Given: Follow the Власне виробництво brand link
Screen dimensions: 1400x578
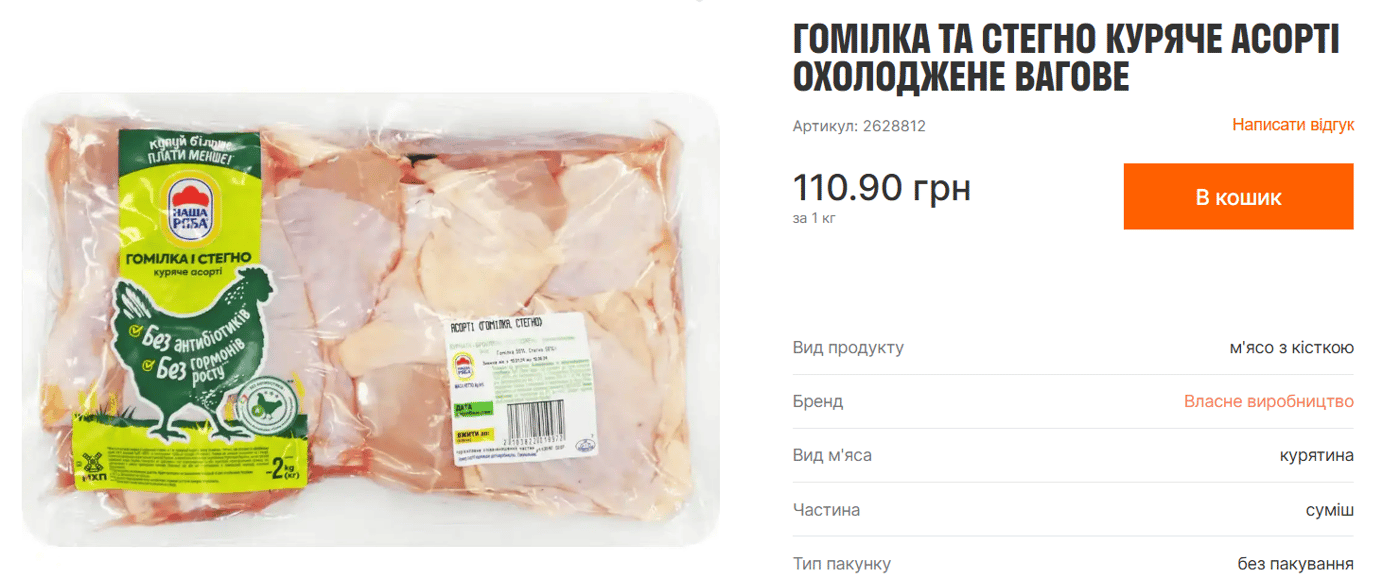Looking at the screenshot, I should pos(1269,401).
